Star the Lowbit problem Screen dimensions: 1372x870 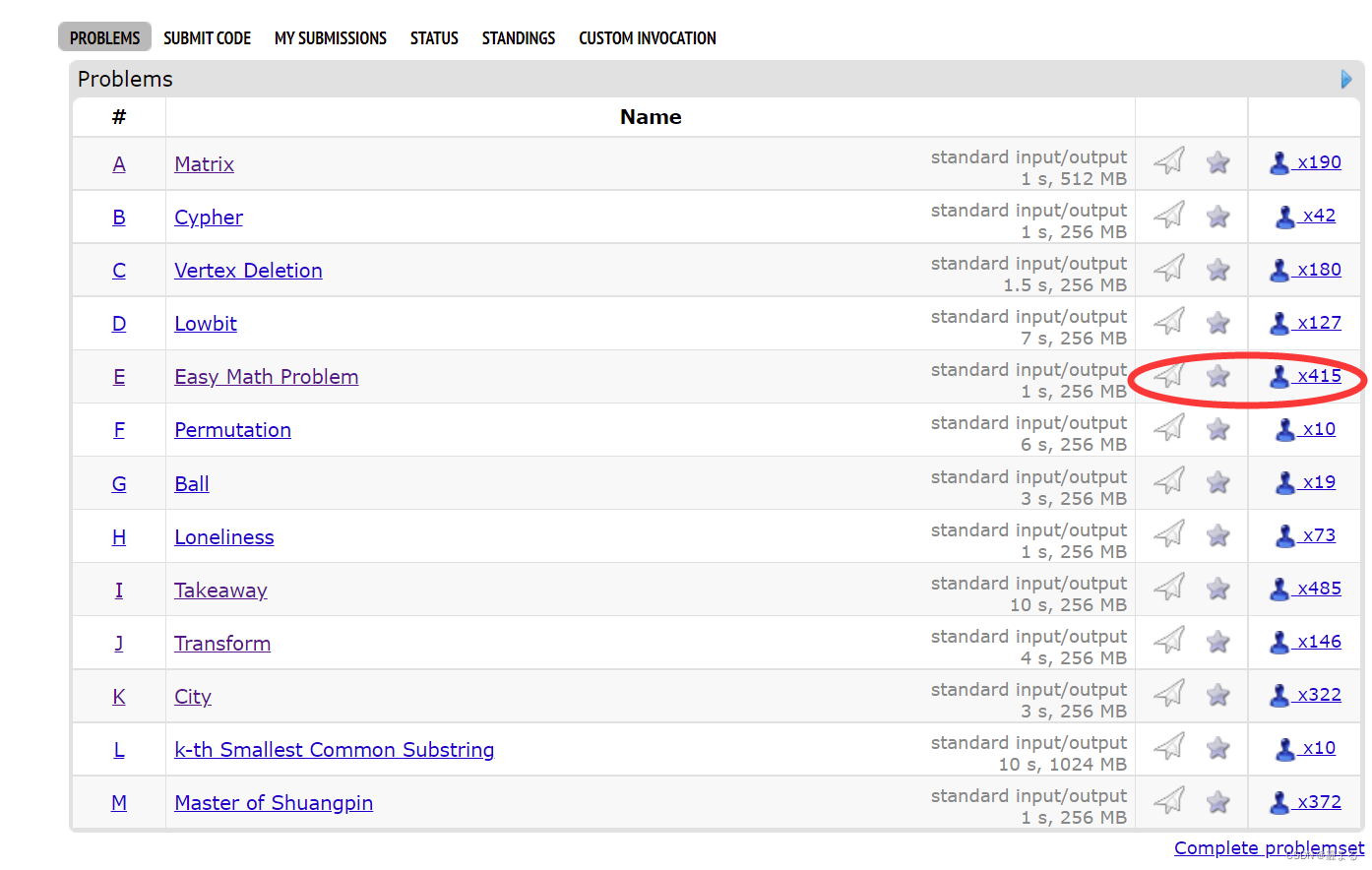coord(1218,322)
